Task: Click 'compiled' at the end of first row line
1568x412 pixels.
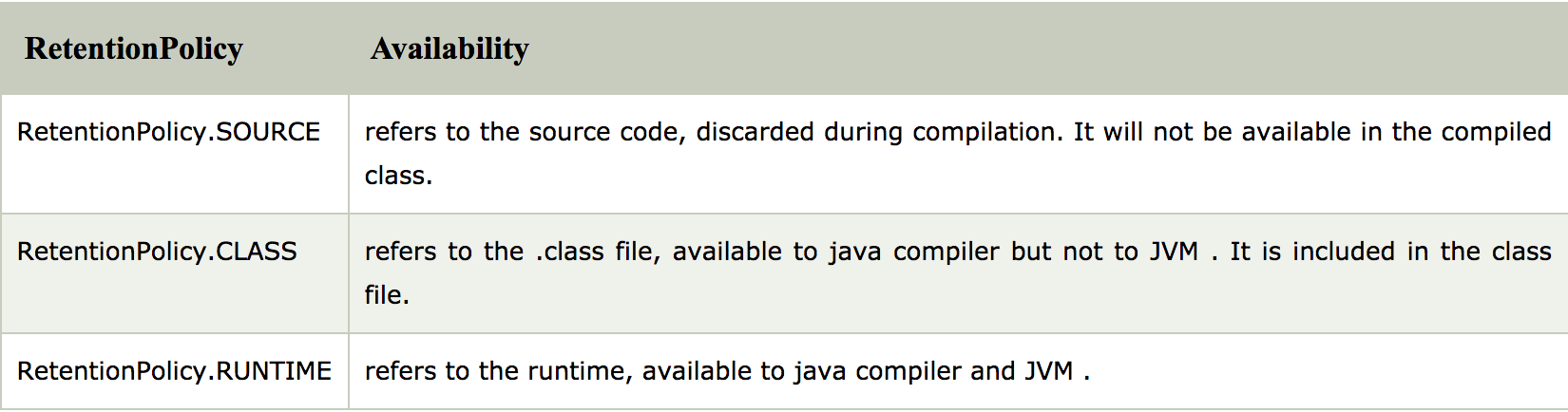Action: tap(1497, 132)
